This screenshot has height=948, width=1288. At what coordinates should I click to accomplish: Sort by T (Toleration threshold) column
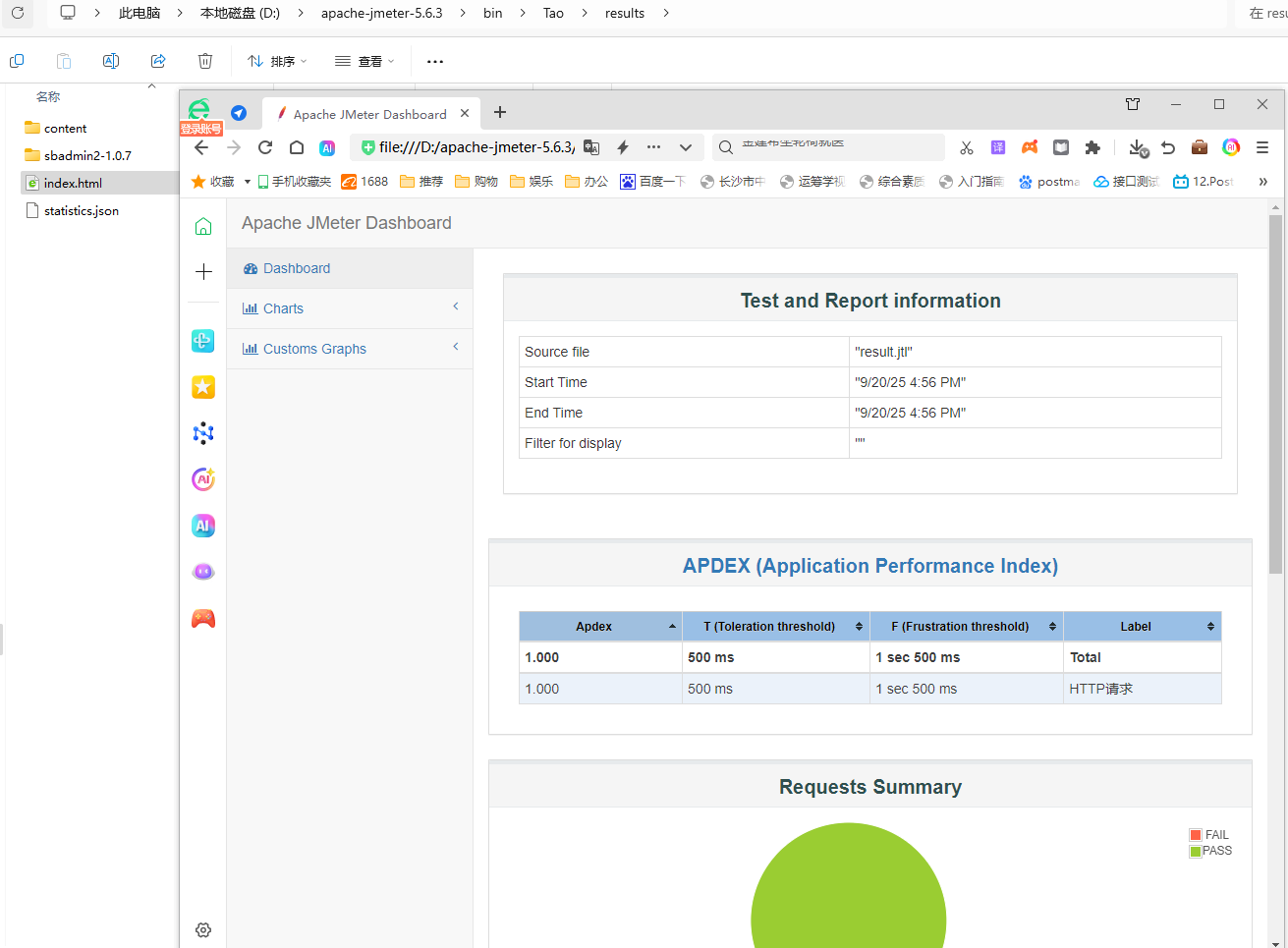tap(776, 626)
